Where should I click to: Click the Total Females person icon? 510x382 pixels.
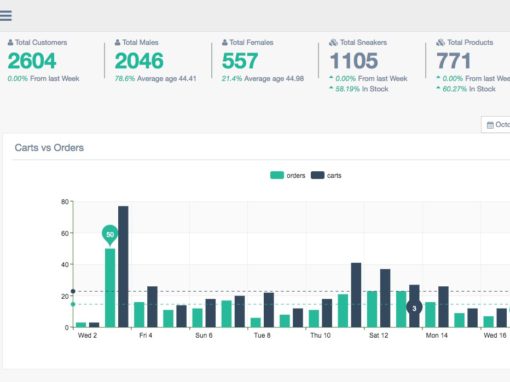225,42
